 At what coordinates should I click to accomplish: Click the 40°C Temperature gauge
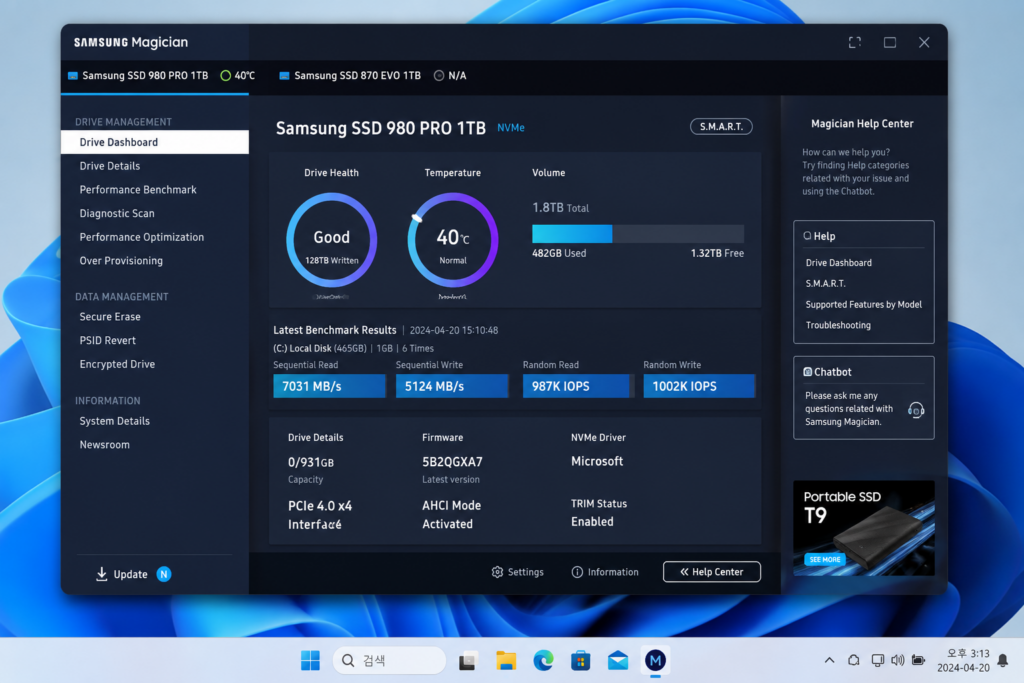click(x=453, y=240)
